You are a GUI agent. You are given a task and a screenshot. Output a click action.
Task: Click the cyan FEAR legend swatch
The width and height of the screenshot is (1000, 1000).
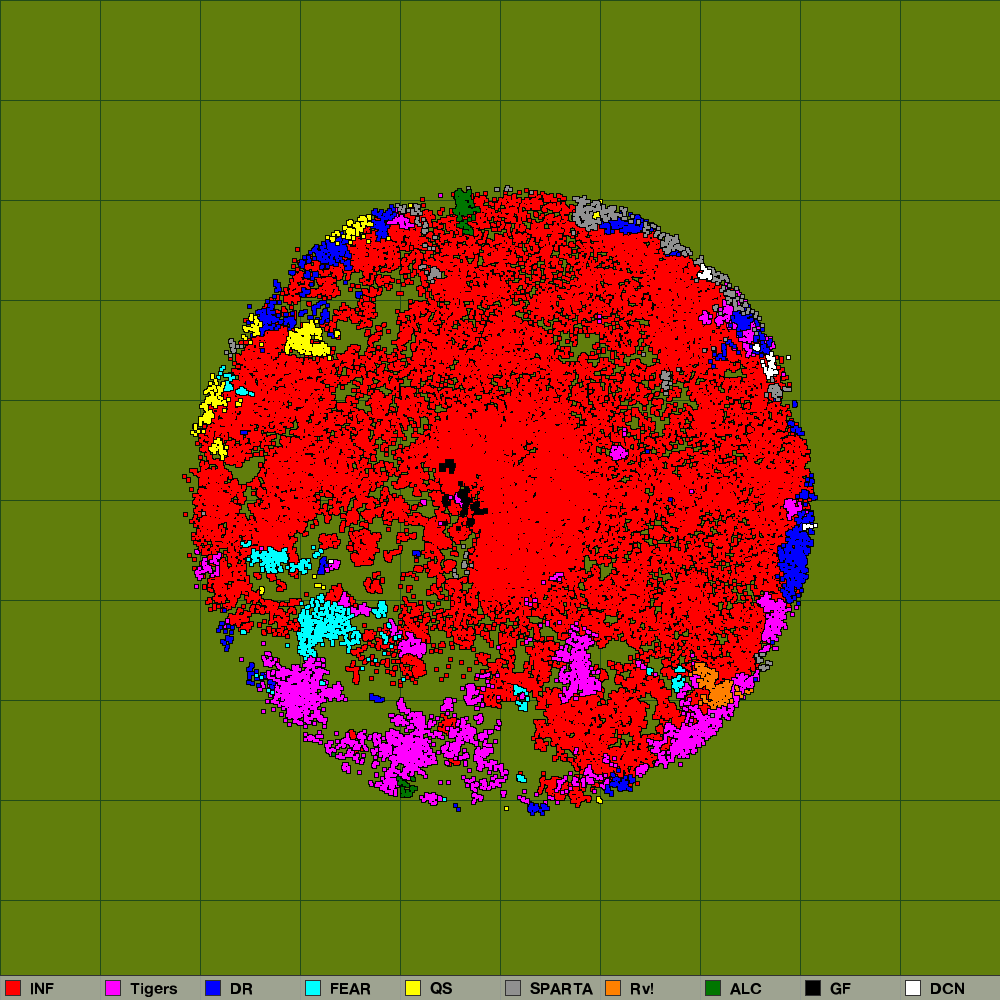tap(313, 988)
